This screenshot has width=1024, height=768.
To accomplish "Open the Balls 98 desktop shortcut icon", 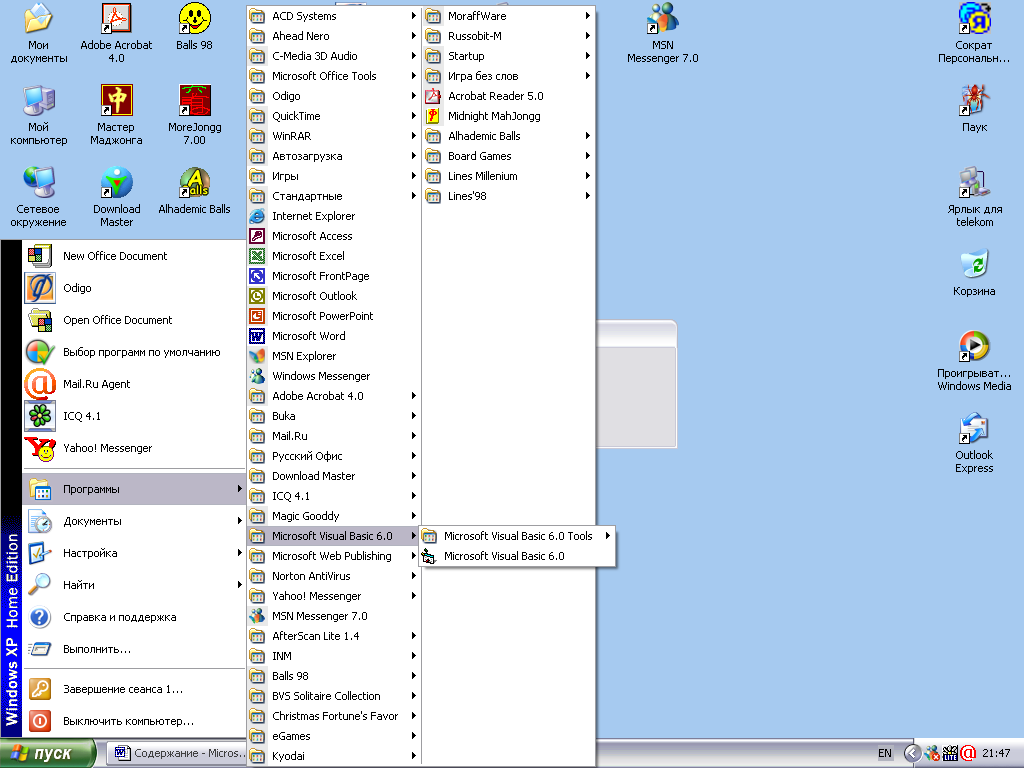I will (x=195, y=19).
